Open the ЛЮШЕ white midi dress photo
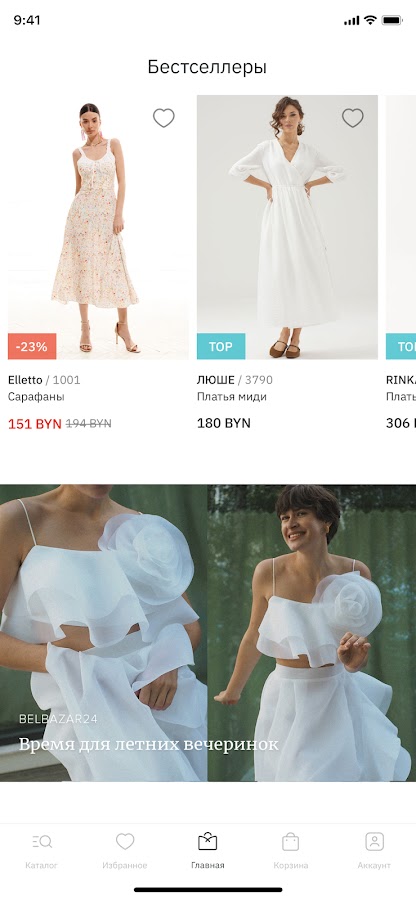 click(x=287, y=227)
